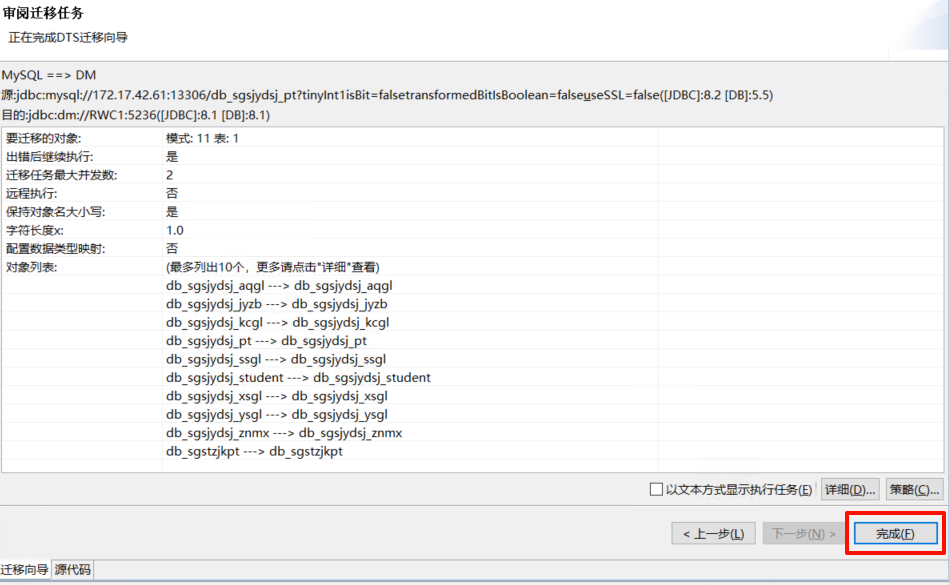Go back with the 上一步(L) button

(713, 534)
